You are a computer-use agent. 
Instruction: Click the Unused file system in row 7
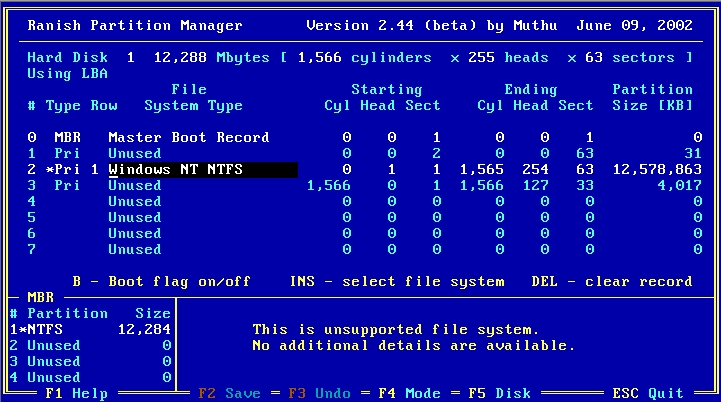tap(135, 250)
